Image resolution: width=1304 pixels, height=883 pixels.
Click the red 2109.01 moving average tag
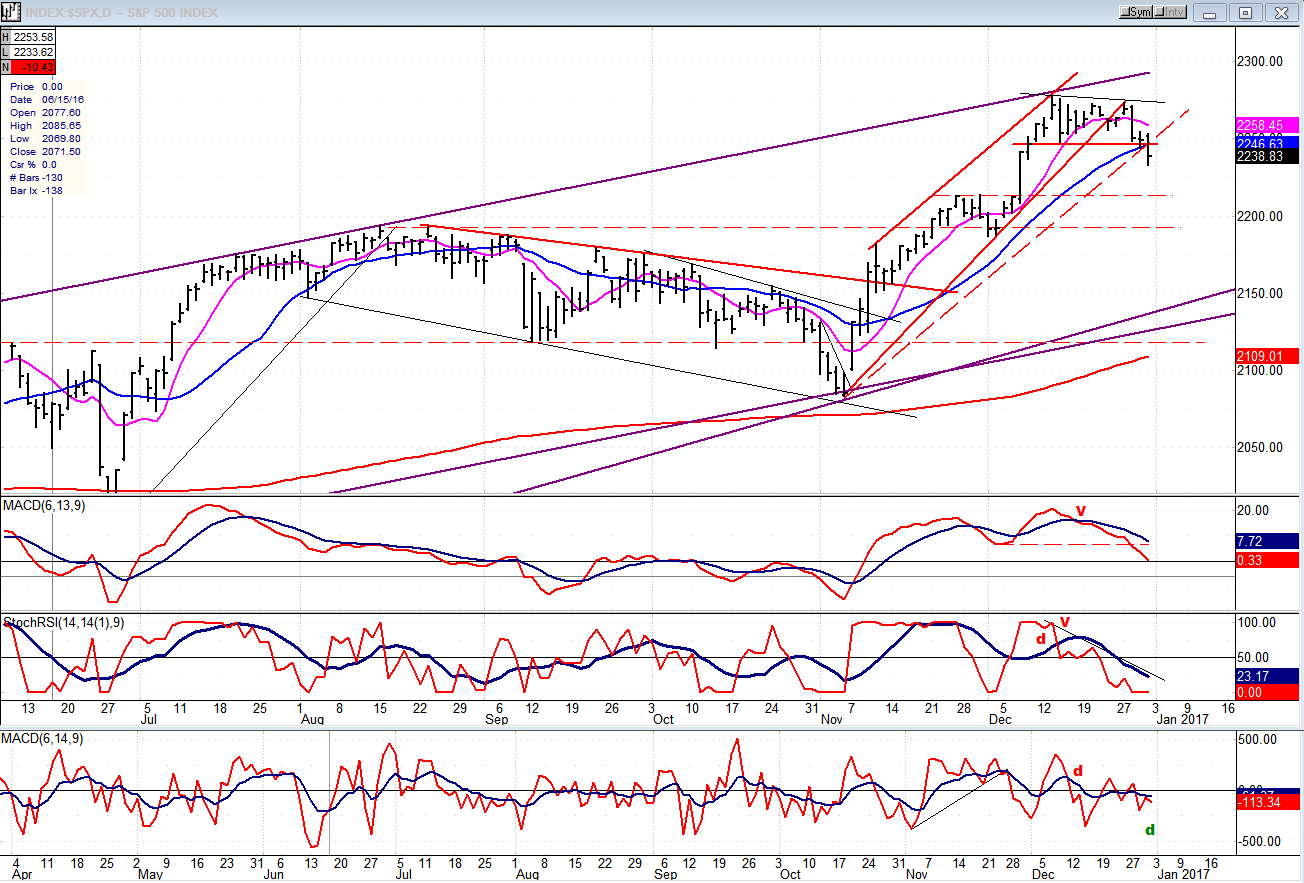click(1266, 356)
